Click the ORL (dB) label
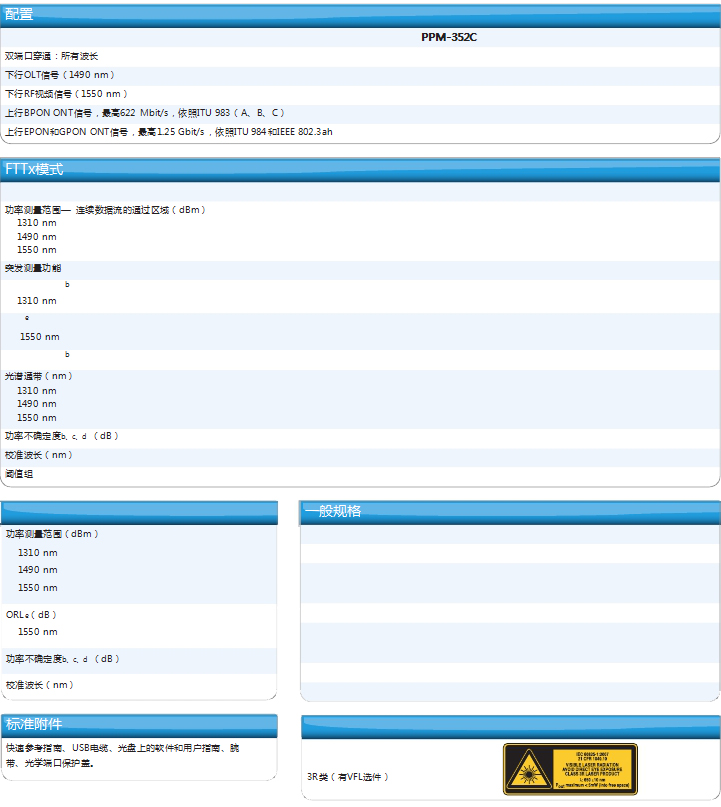Image resolution: width=721 pixels, height=807 pixels. pyautogui.click(x=31, y=614)
